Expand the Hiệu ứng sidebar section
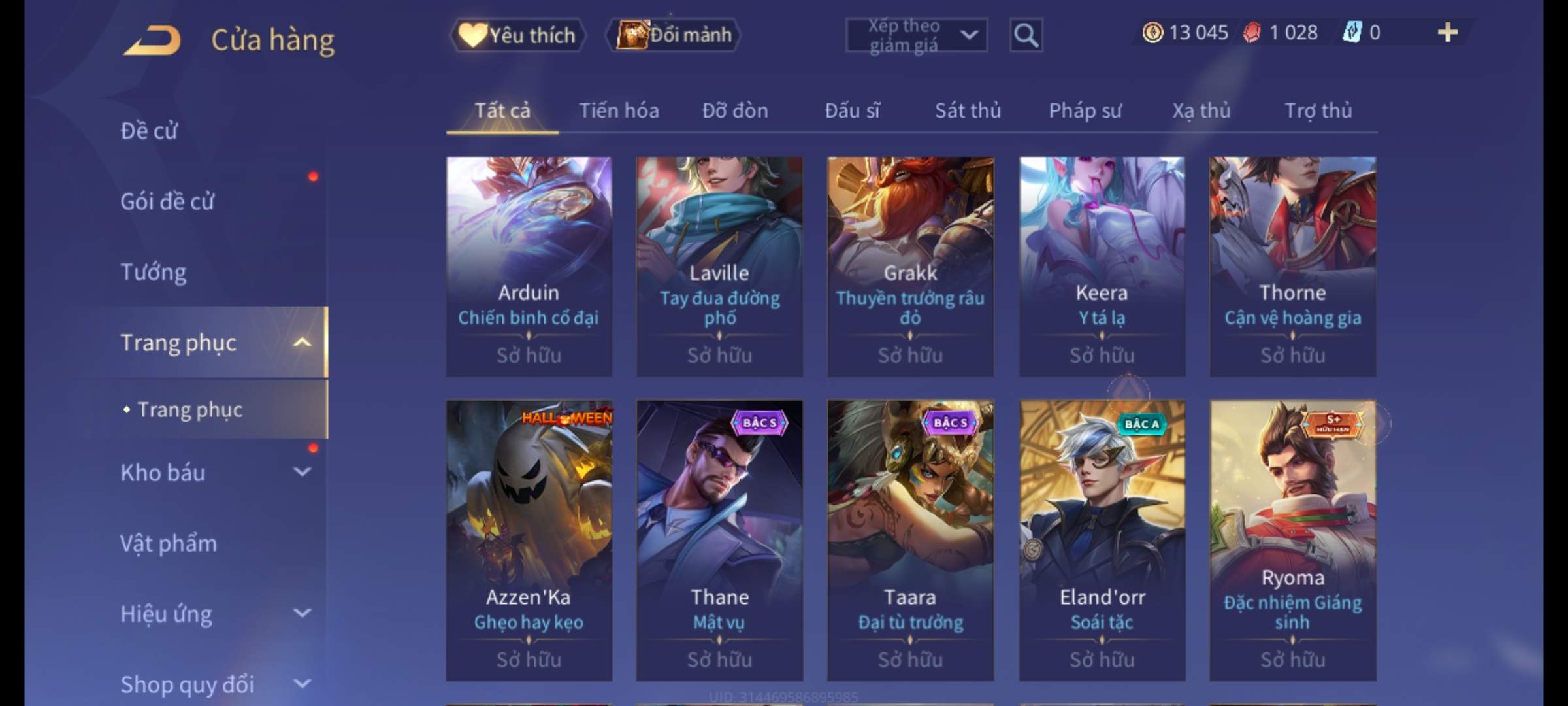The image size is (1568, 706). tap(302, 613)
